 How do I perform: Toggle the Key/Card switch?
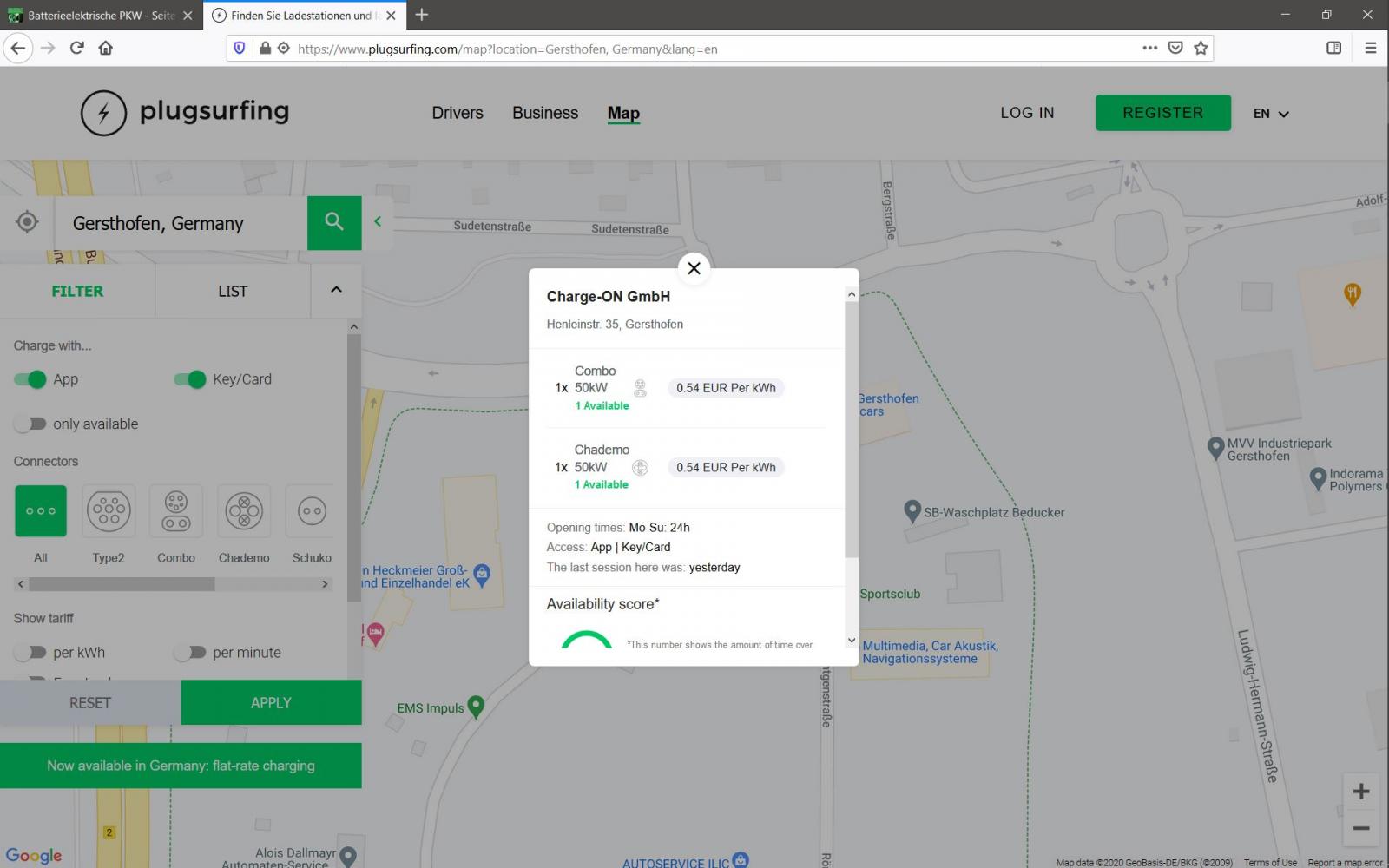point(190,379)
